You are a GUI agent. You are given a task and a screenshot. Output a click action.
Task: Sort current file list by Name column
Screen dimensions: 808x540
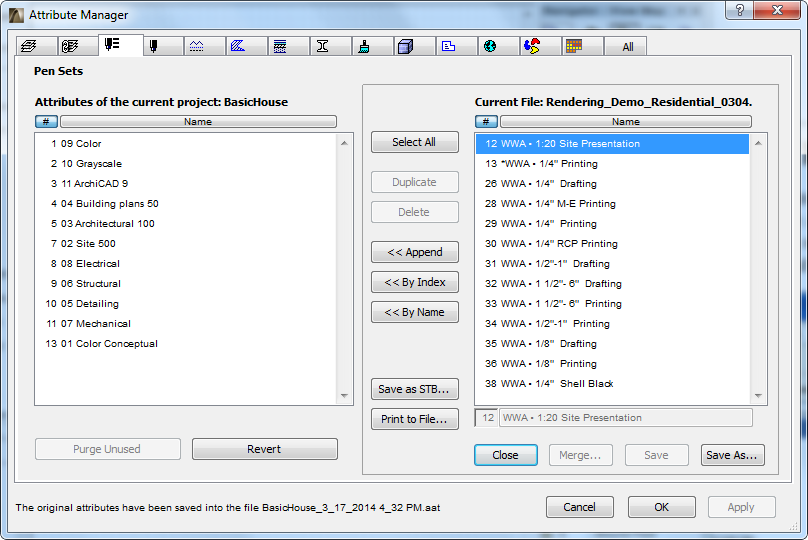point(626,122)
